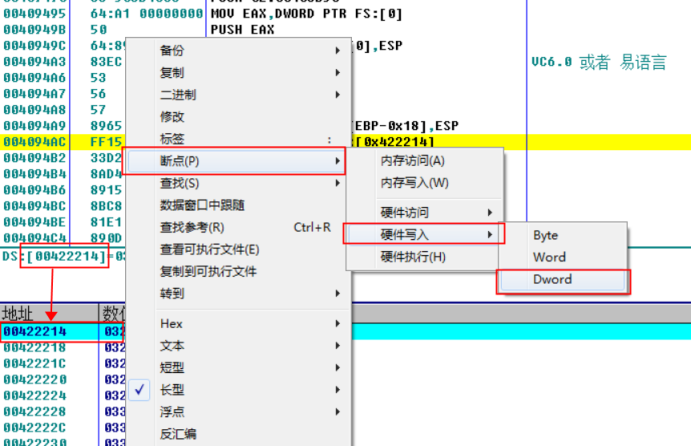Viewport: 692px width, 446px height.
Task: Expand the arrow beside 备份
Action: (338, 50)
